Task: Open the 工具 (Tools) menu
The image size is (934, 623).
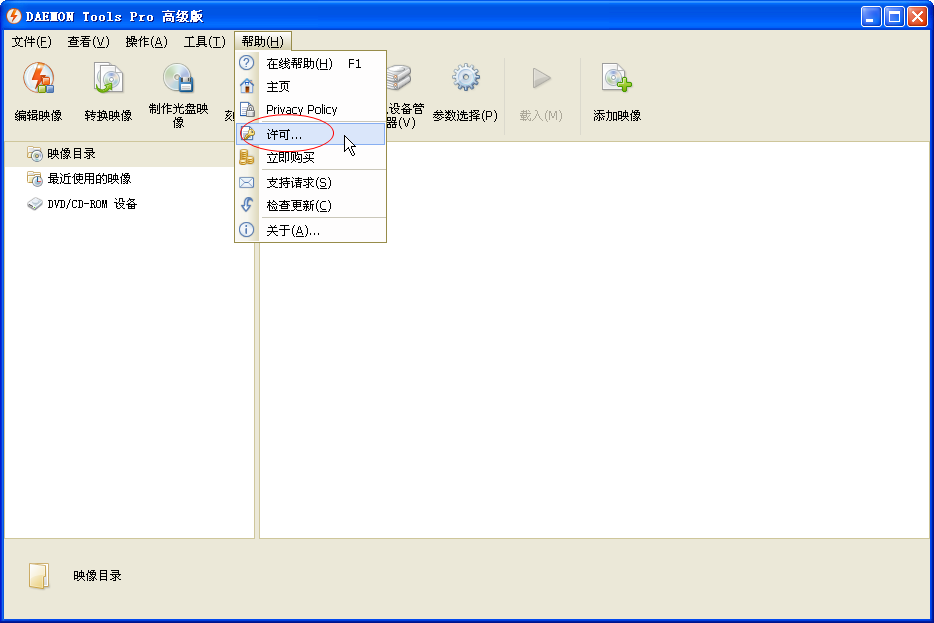Action: [x=204, y=42]
